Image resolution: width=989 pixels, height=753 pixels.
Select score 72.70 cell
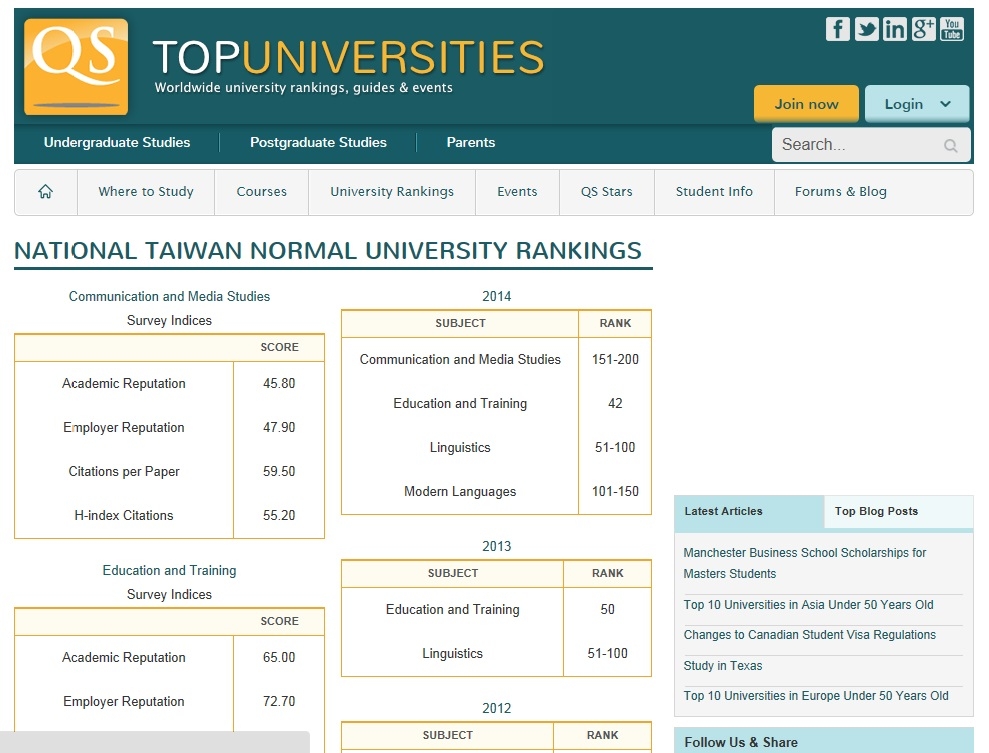[279, 702]
